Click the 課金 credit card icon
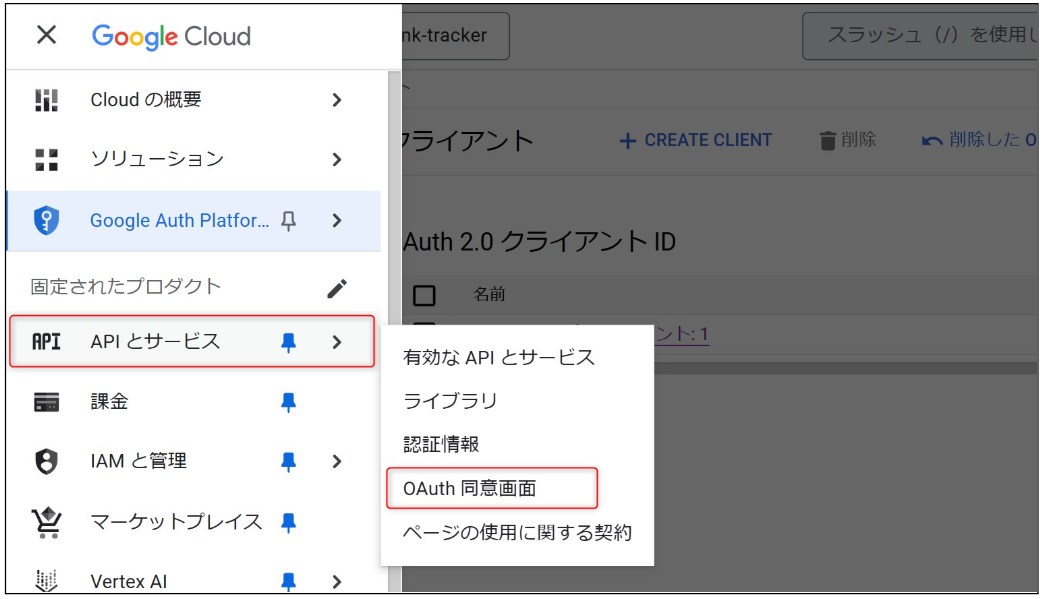Viewport: 1046px width, 599px height. 46,402
